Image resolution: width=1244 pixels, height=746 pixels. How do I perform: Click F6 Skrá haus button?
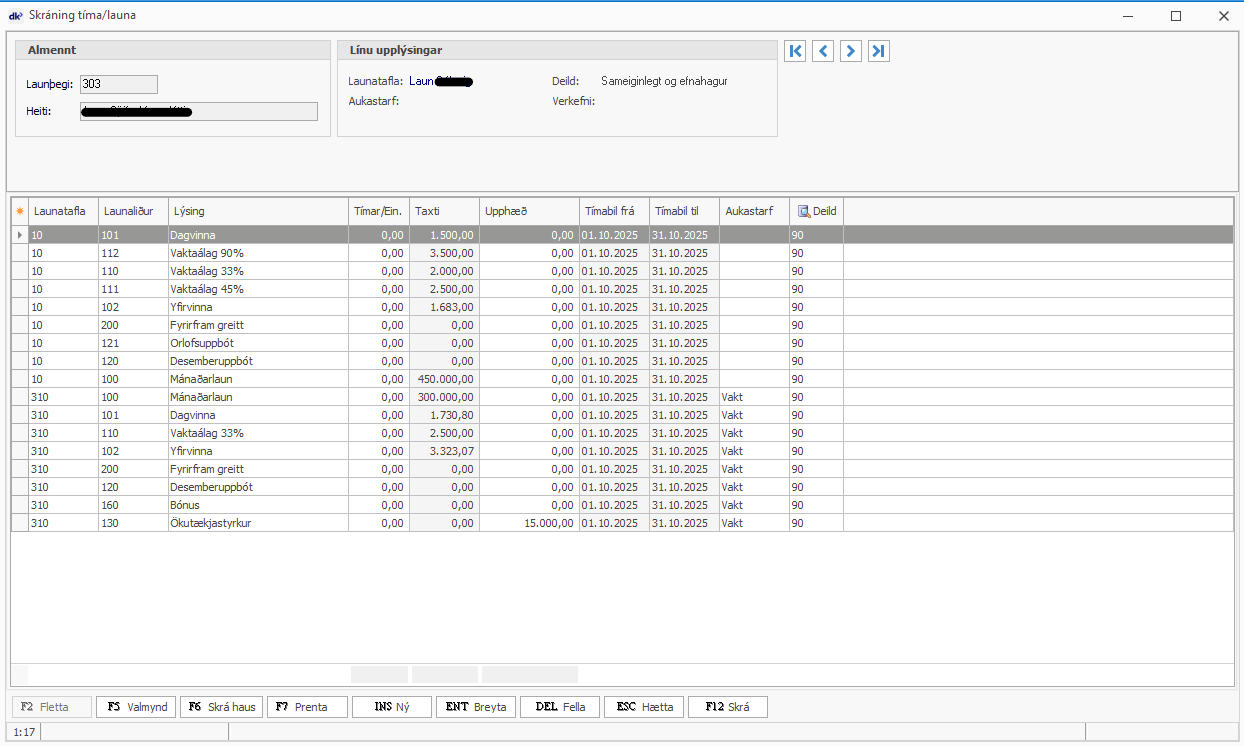[221, 707]
